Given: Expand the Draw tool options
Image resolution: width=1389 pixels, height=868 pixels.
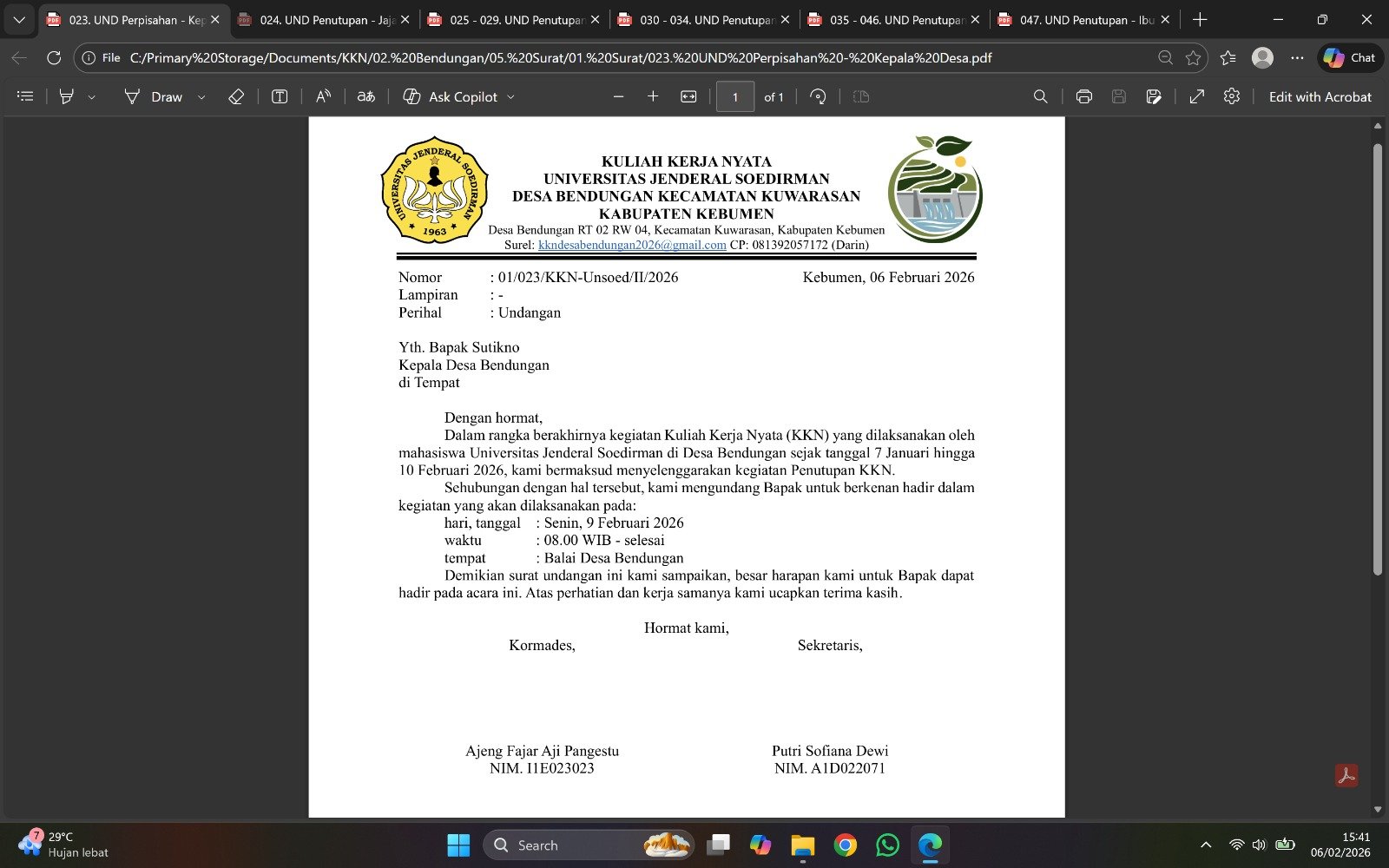Looking at the screenshot, I should (x=201, y=96).
